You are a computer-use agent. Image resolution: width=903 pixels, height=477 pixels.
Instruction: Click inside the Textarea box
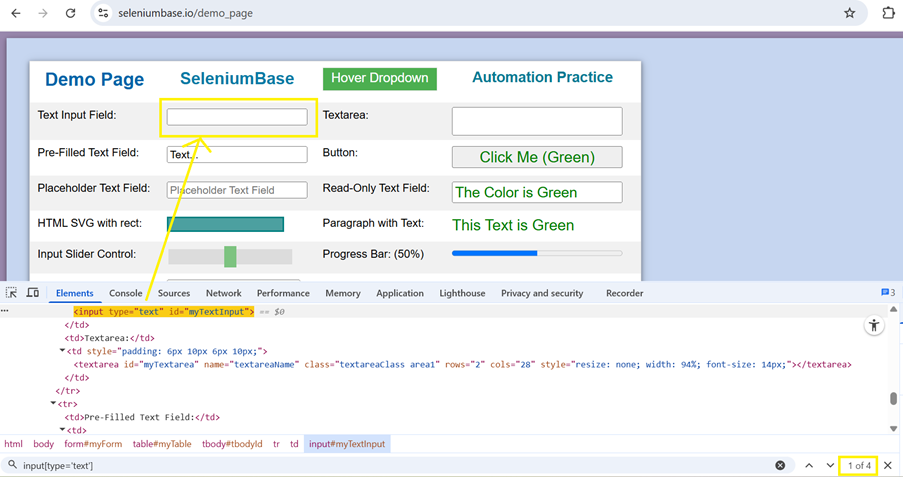(x=537, y=121)
